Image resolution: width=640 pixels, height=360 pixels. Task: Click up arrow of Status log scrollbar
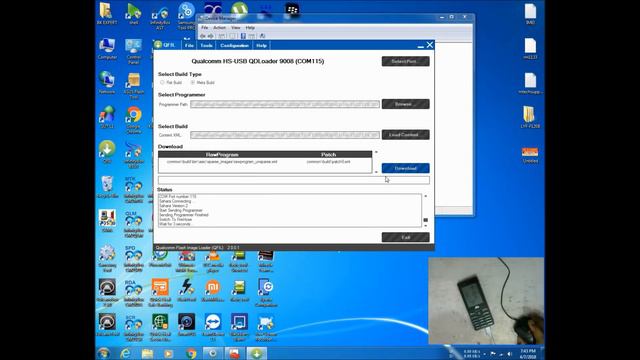(x=425, y=196)
